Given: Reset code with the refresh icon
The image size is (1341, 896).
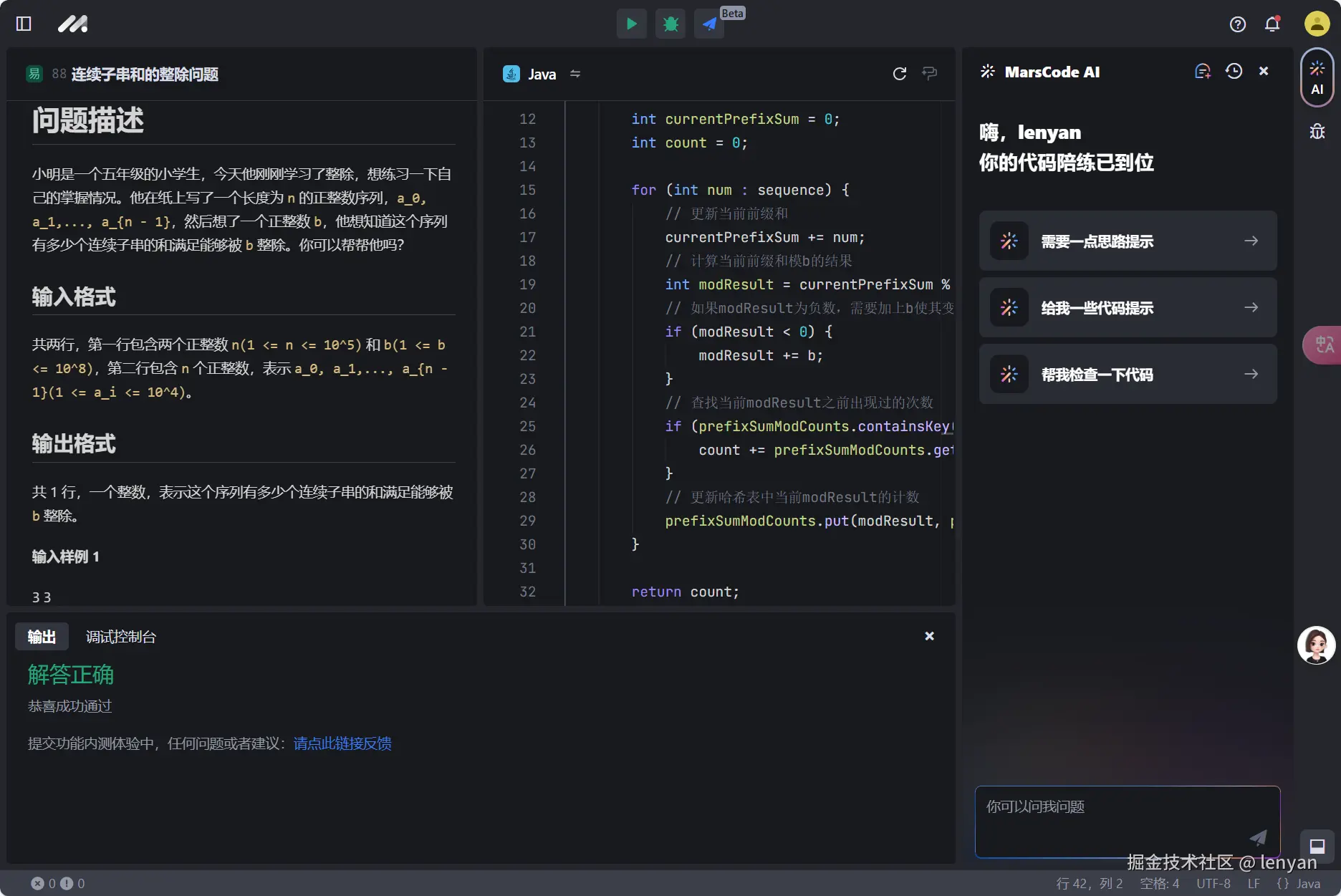Looking at the screenshot, I should pos(900,73).
